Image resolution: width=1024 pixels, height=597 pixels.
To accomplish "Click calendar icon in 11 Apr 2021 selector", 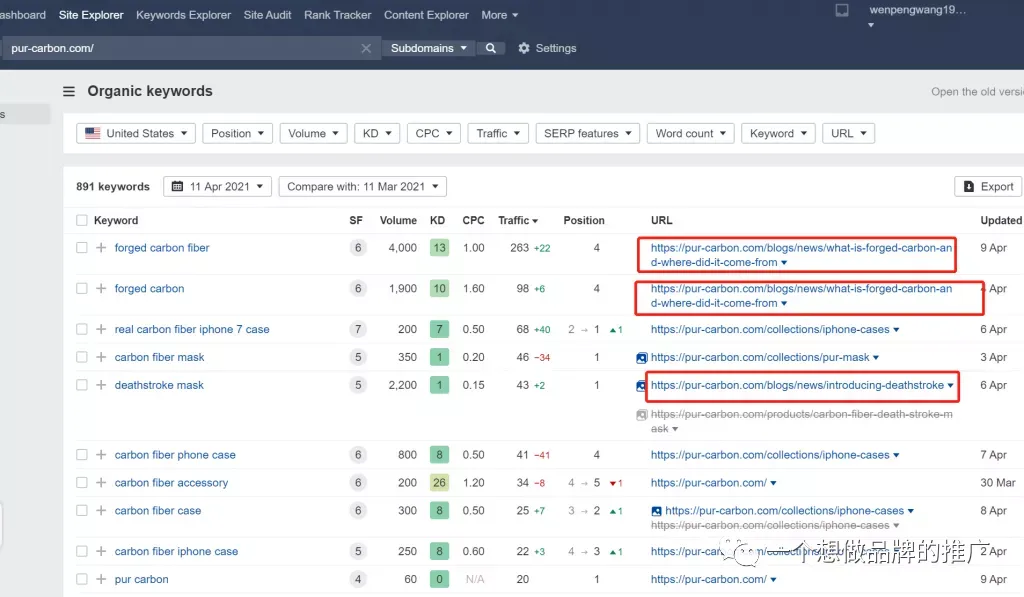I will pos(177,187).
